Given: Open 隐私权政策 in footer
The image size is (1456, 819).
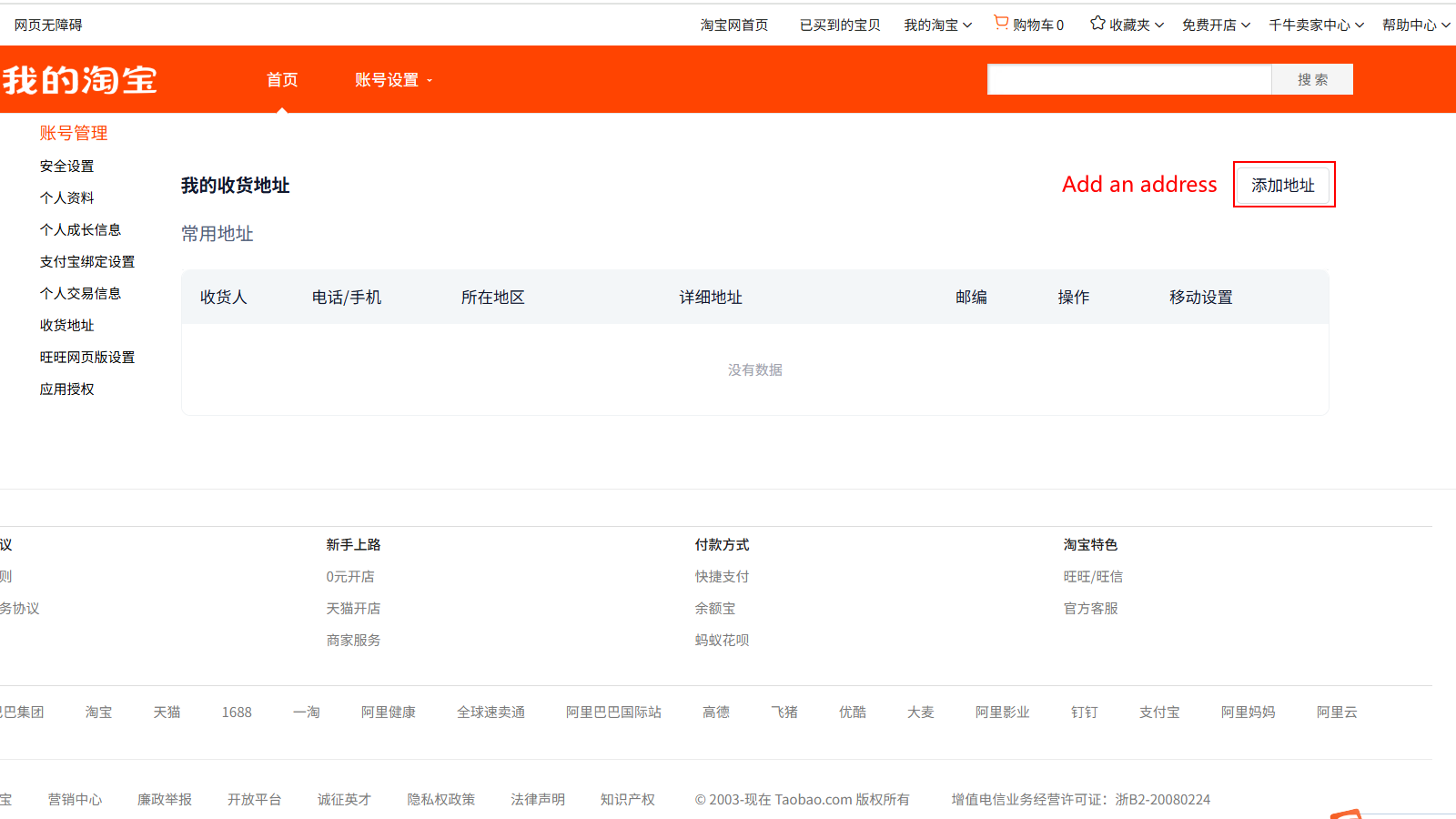Looking at the screenshot, I should [x=441, y=800].
